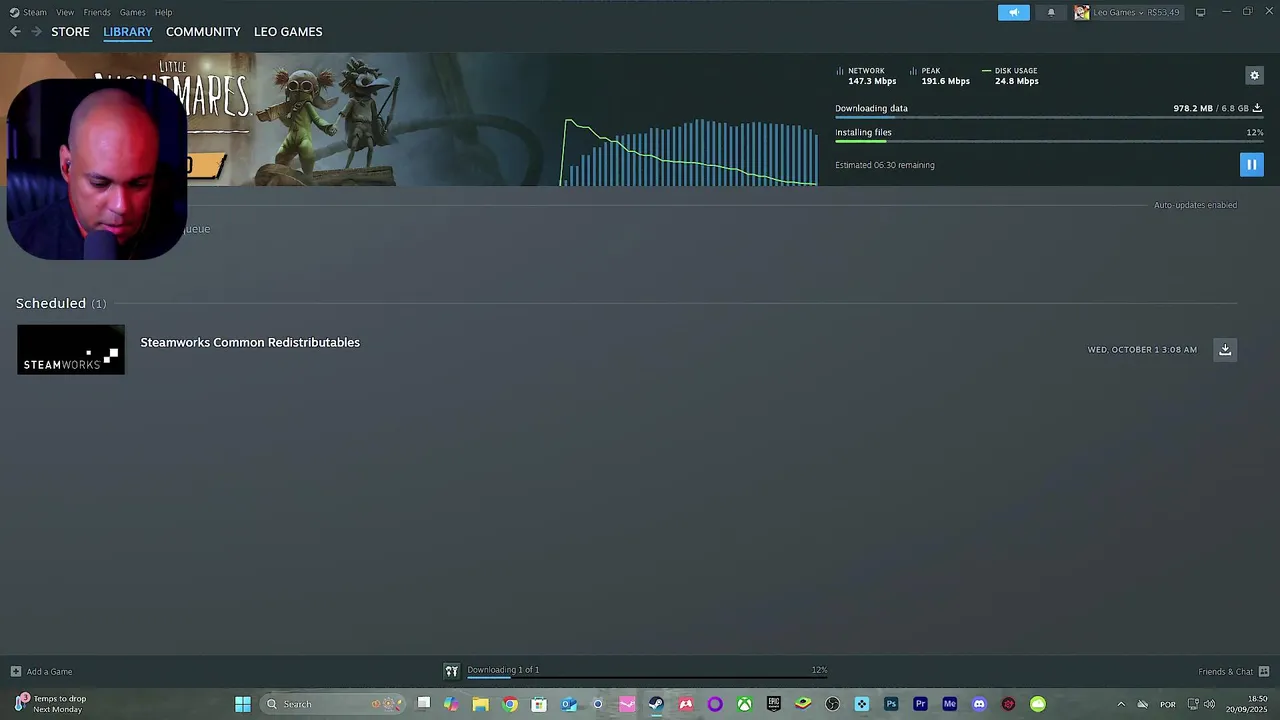The height and width of the screenshot is (720, 1280).
Task: Click the bottom 12% download progress bar
Action: point(647,678)
